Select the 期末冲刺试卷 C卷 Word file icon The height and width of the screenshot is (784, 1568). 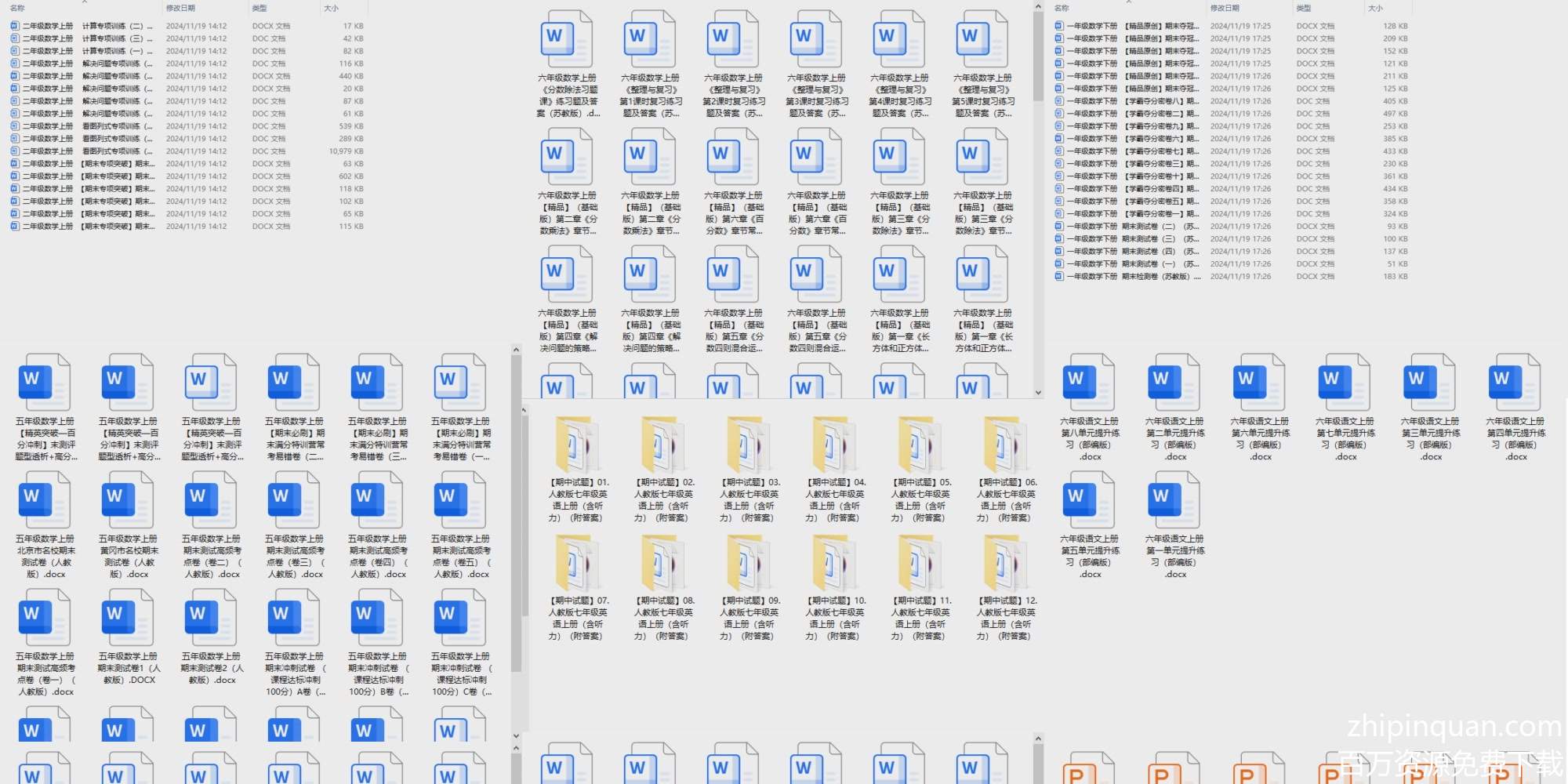tap(460, 618)
